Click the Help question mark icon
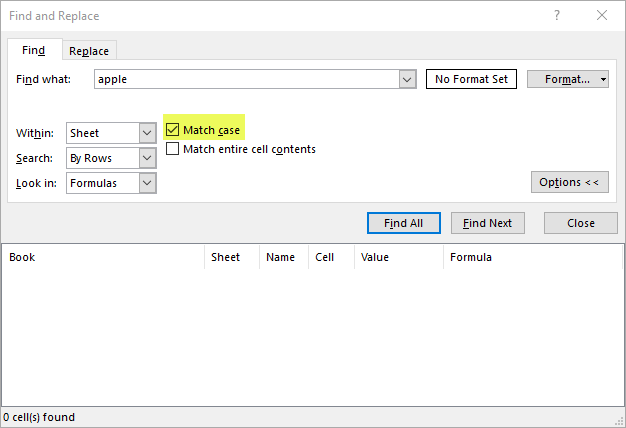The image size is (626, 428). pos(556,16)
